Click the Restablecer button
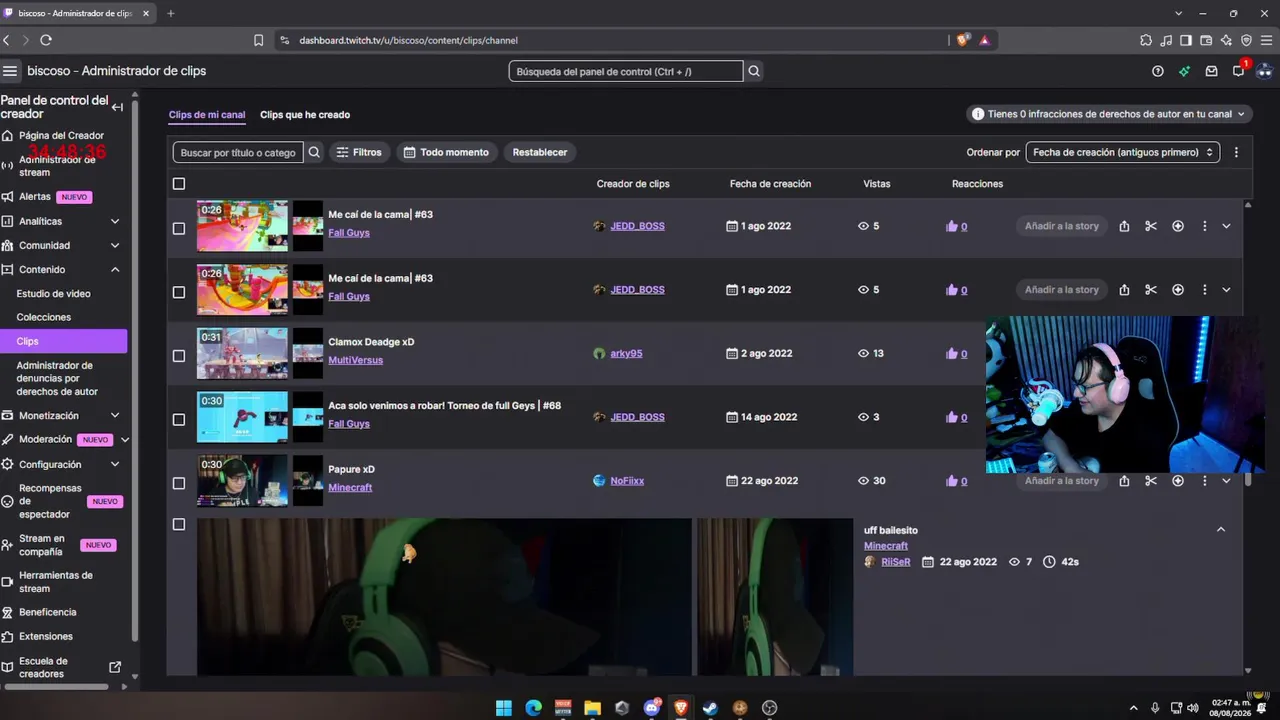 pyautogui.click(x=540, y=152)
